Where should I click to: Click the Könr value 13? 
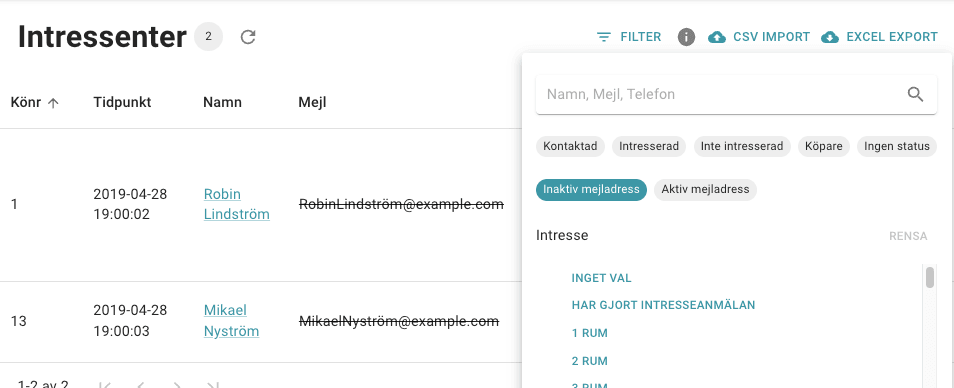click(19, 321)
